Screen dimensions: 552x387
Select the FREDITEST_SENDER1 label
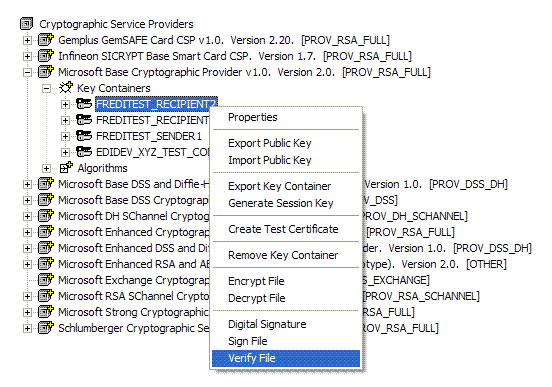coord(149,136)
